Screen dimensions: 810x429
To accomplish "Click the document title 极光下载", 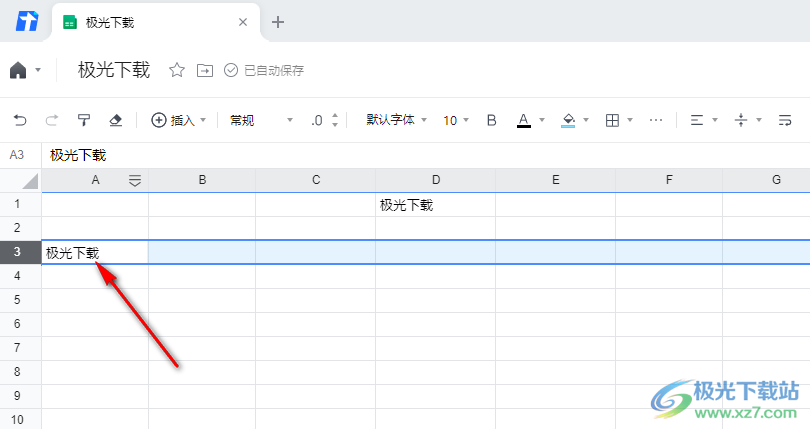I will click(x=114, y=70).
